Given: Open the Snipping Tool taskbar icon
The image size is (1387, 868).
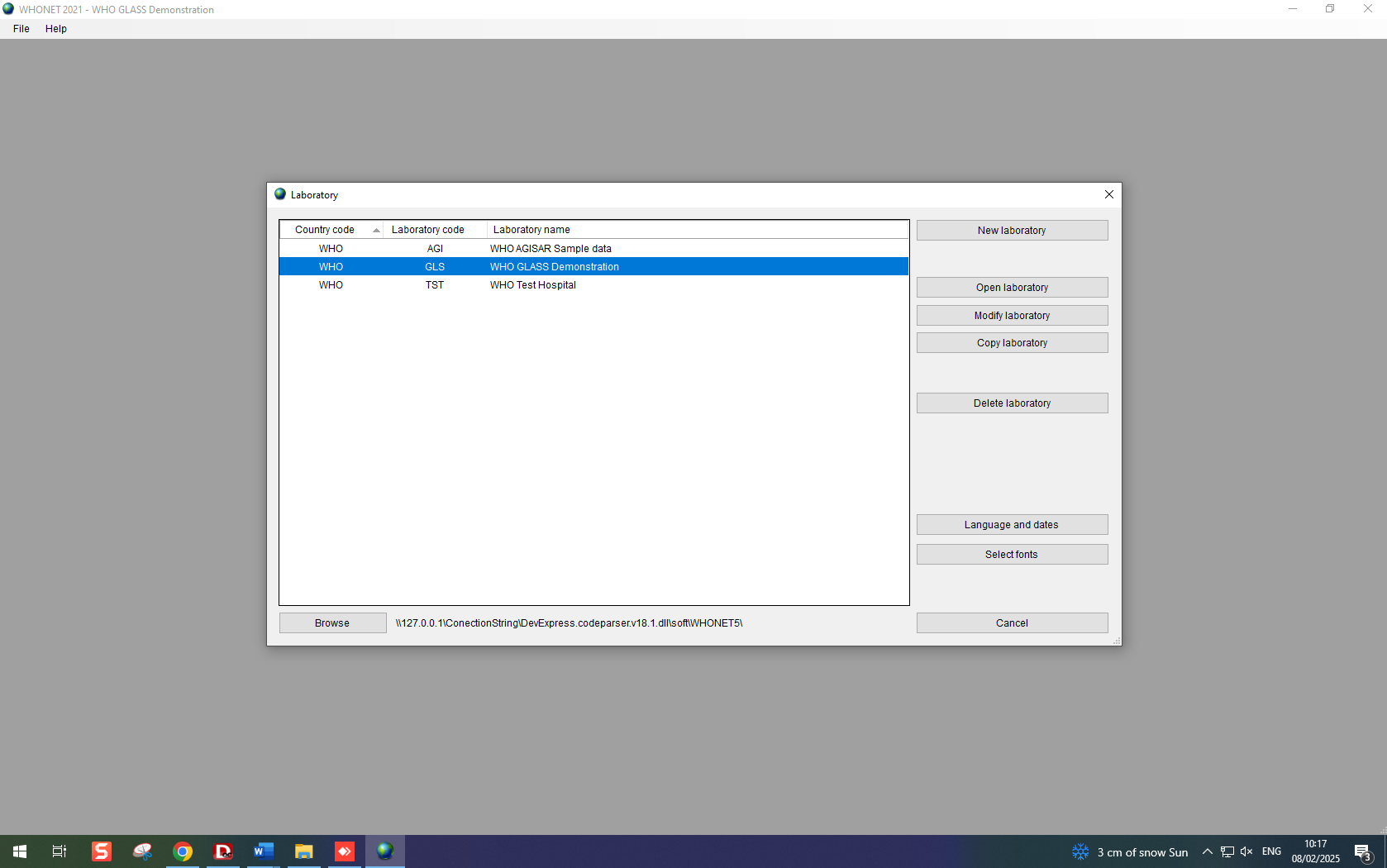Looking at the screenshot, I should tap(142, 851).
